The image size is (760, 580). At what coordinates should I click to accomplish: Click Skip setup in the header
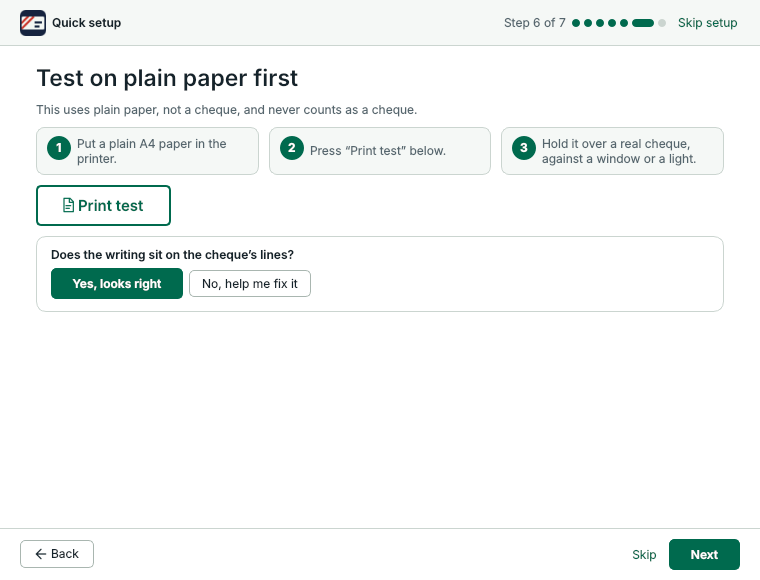pyautogui.click(x=708, y=23)
